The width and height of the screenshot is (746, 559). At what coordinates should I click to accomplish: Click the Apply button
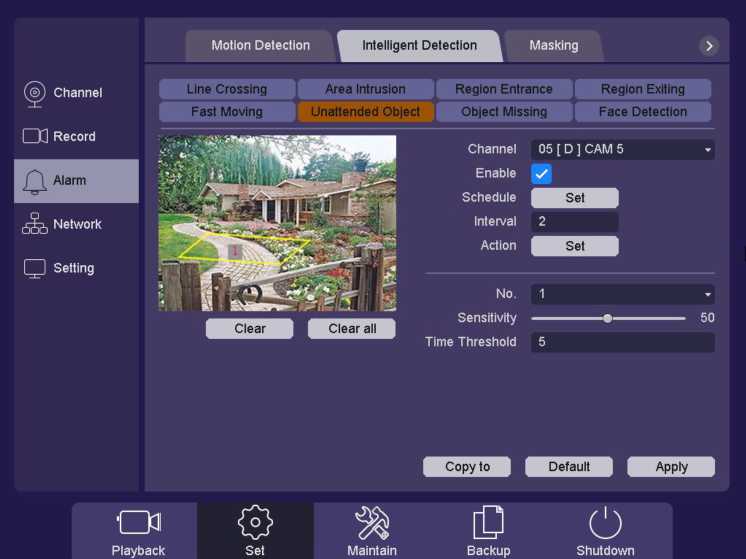(x=671, y=467)
